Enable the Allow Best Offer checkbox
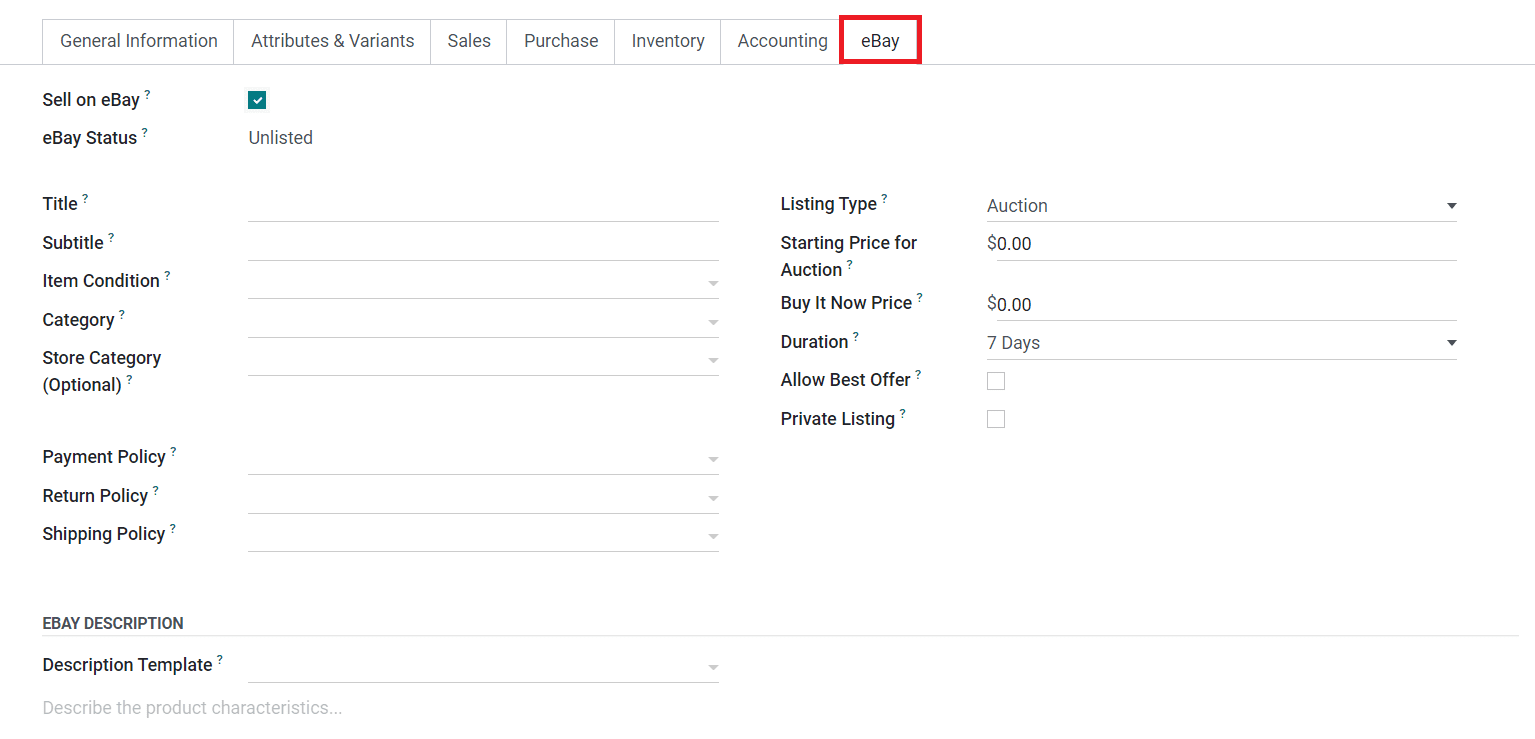The height and width of the screenshot is (739, 1535). pos(996,381)
